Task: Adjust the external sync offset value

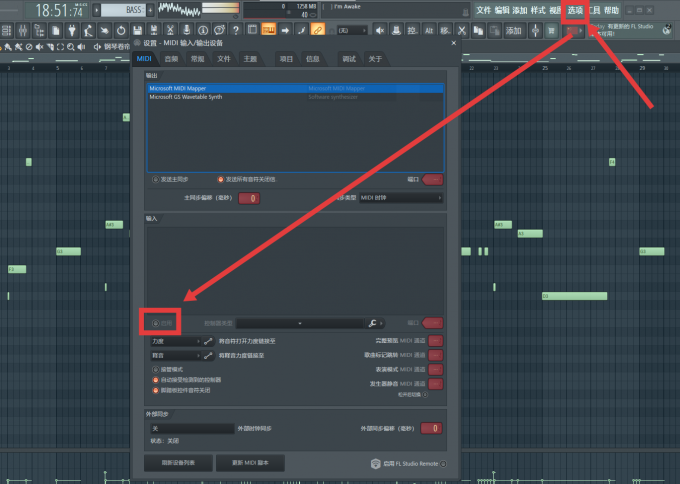Action: pyautogui.click(x=432, y=428)
